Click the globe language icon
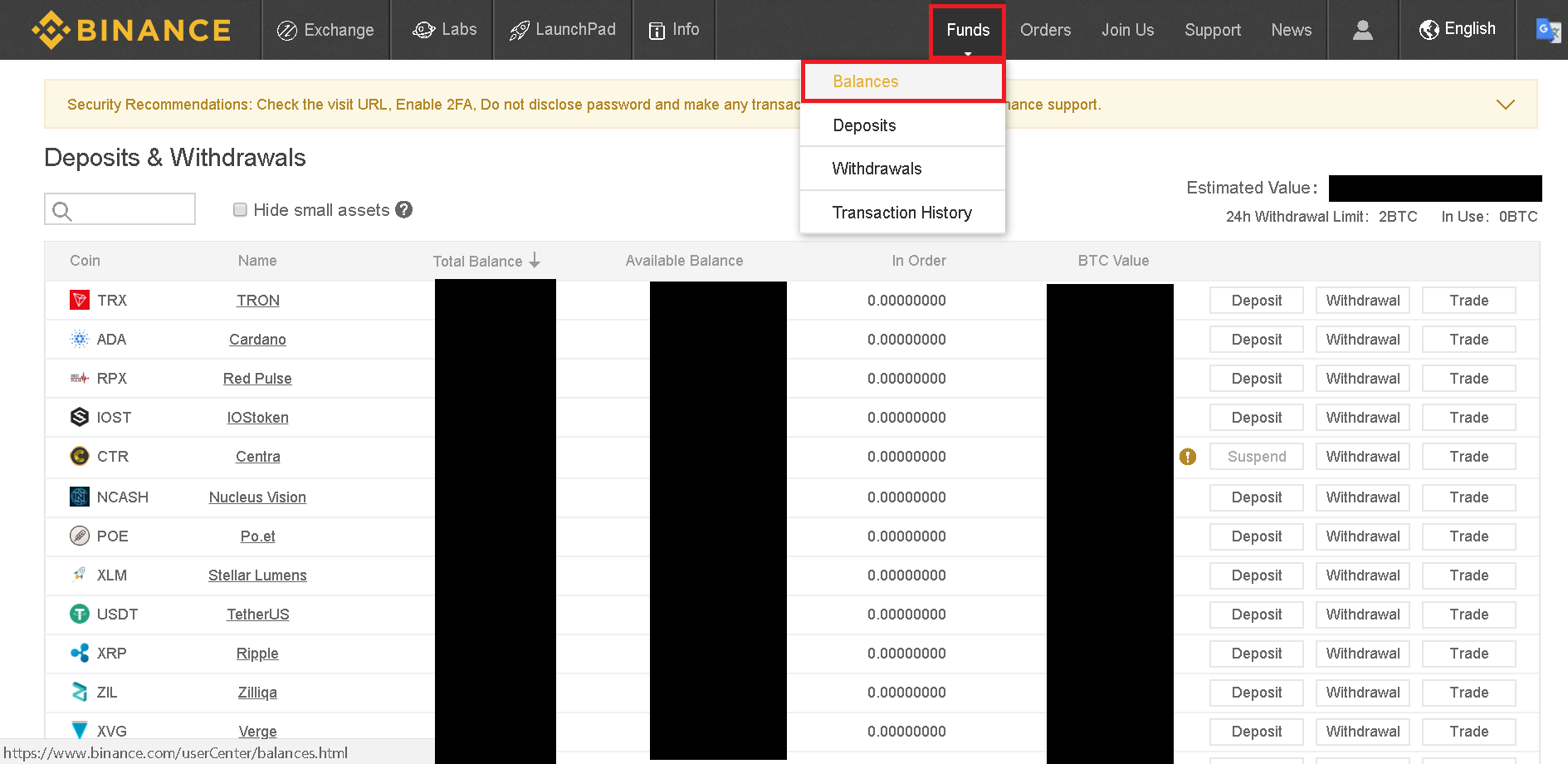The image size is (1568, 764). point(1429,30)
